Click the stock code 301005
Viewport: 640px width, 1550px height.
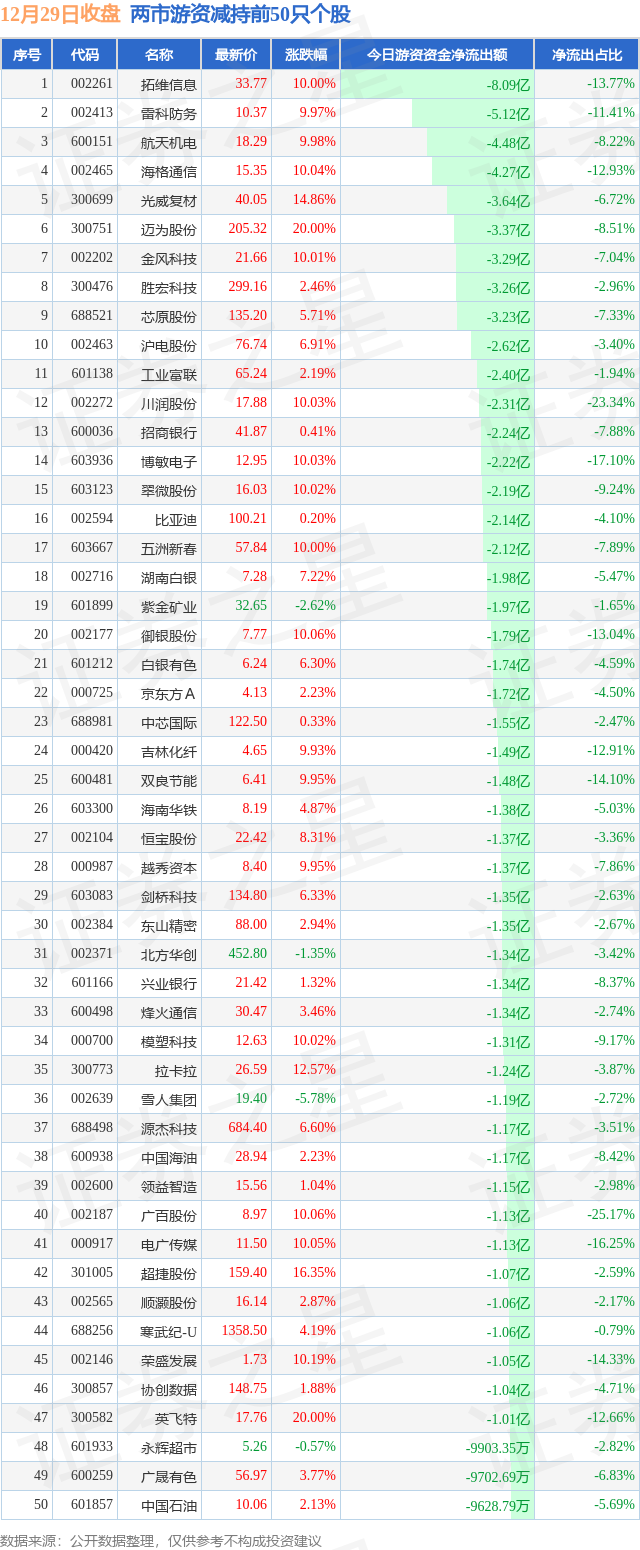pos(92,1273)
